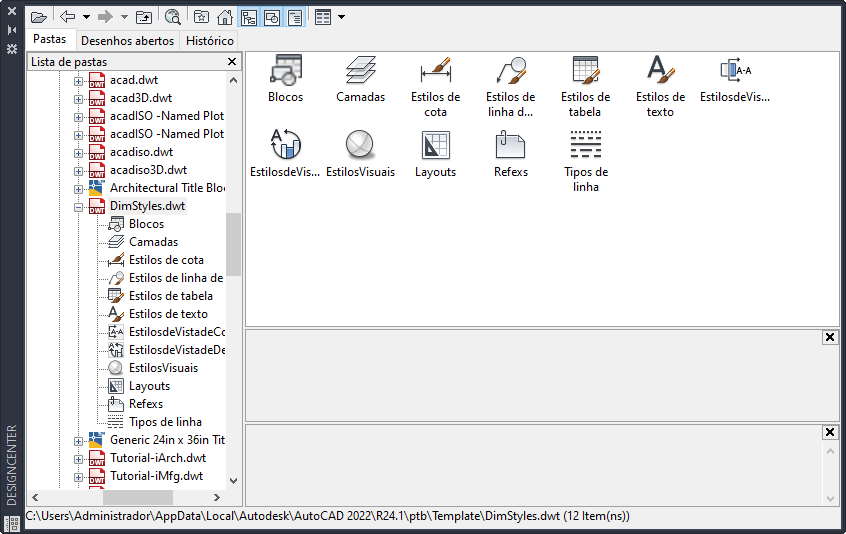Viewport: 846px width, 534px height.
Task: Click the DimStyles.dwt path status text
Action: point(328,516)
